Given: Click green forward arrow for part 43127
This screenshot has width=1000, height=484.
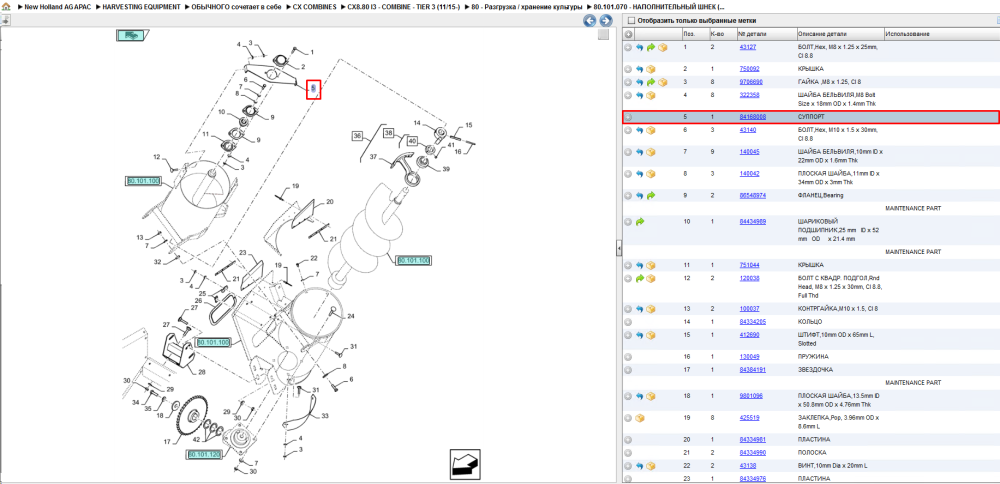Looking at the screenshot, I should click(x=651, y=48).
